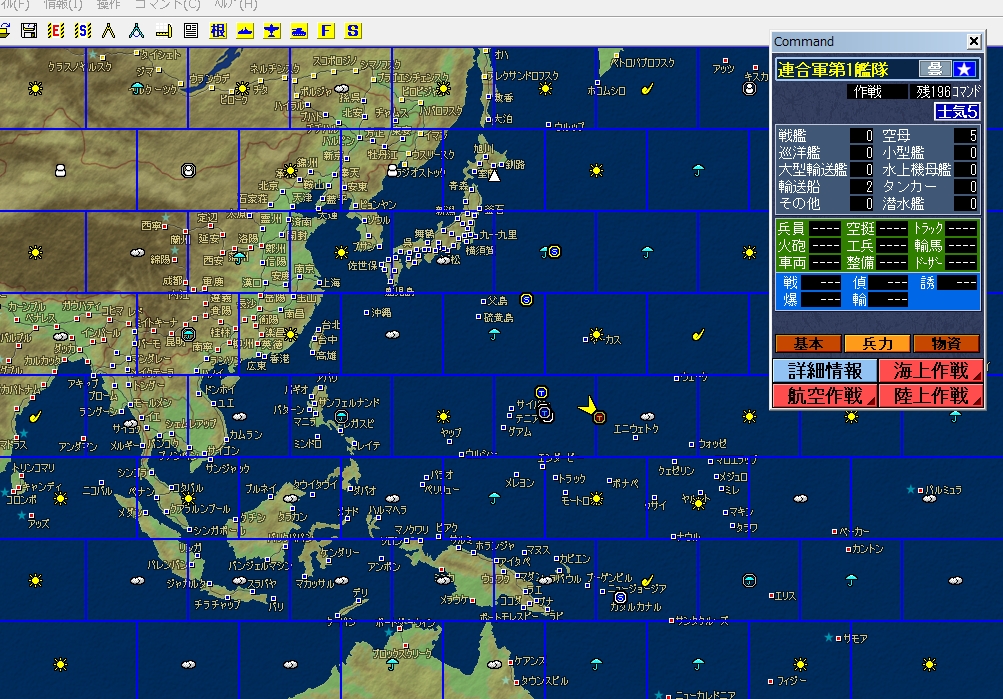This screenshot has height=699, width=1003.
Task: Select the yellow compass divider tool
Action: [109, 31]
